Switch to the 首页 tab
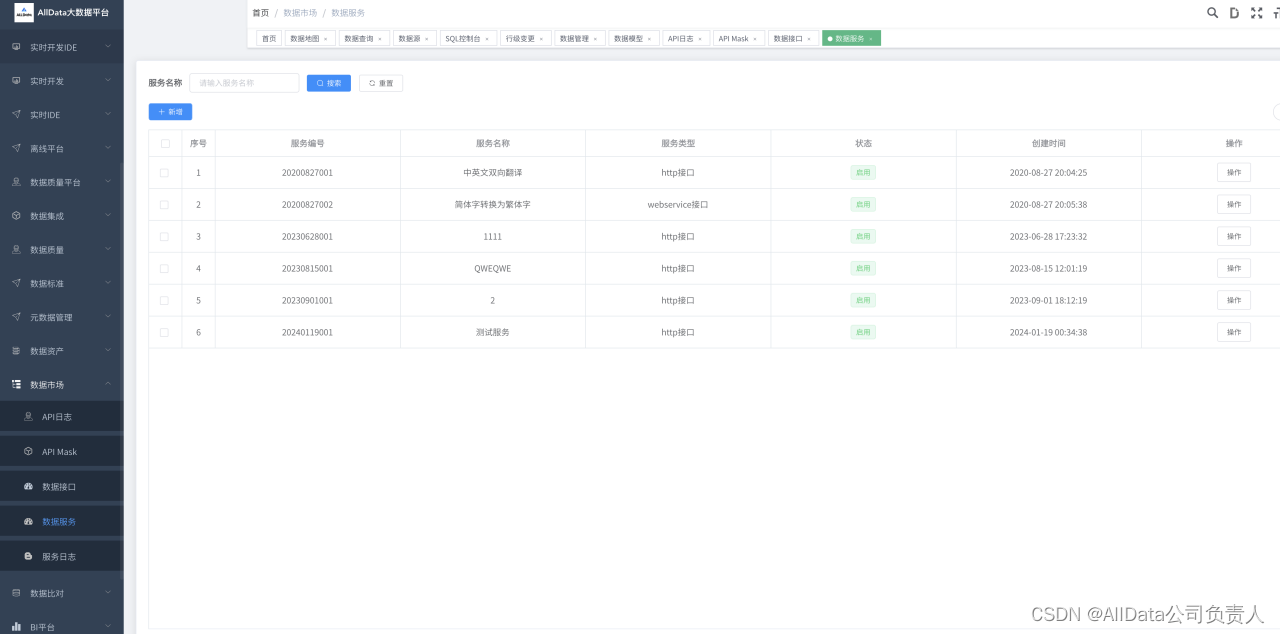 [269, 38]
